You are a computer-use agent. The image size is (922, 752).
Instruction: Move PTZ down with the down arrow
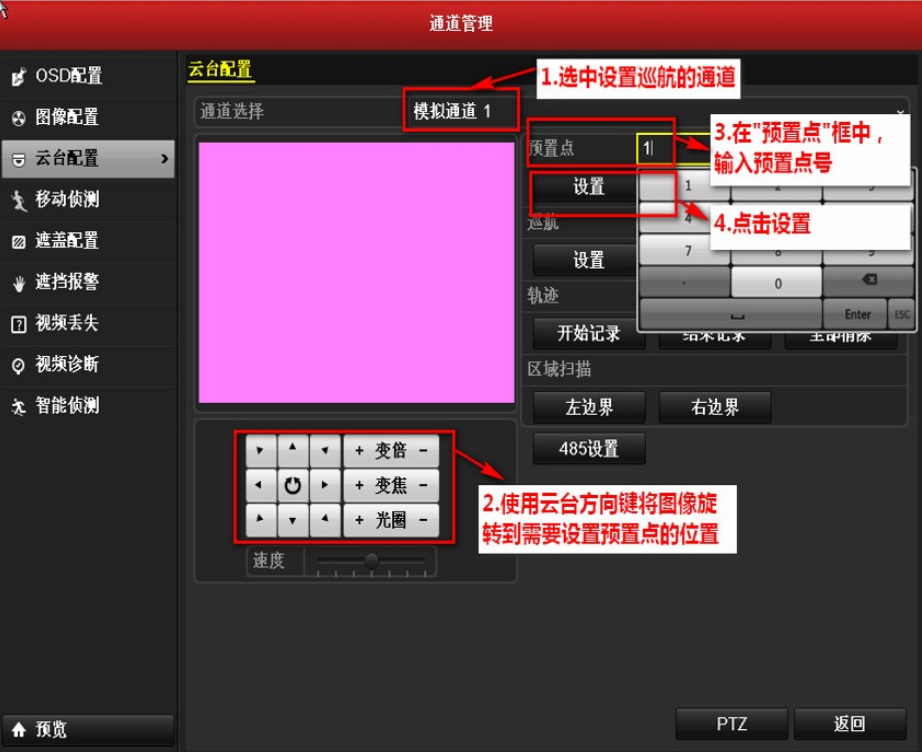click(292, 520)
